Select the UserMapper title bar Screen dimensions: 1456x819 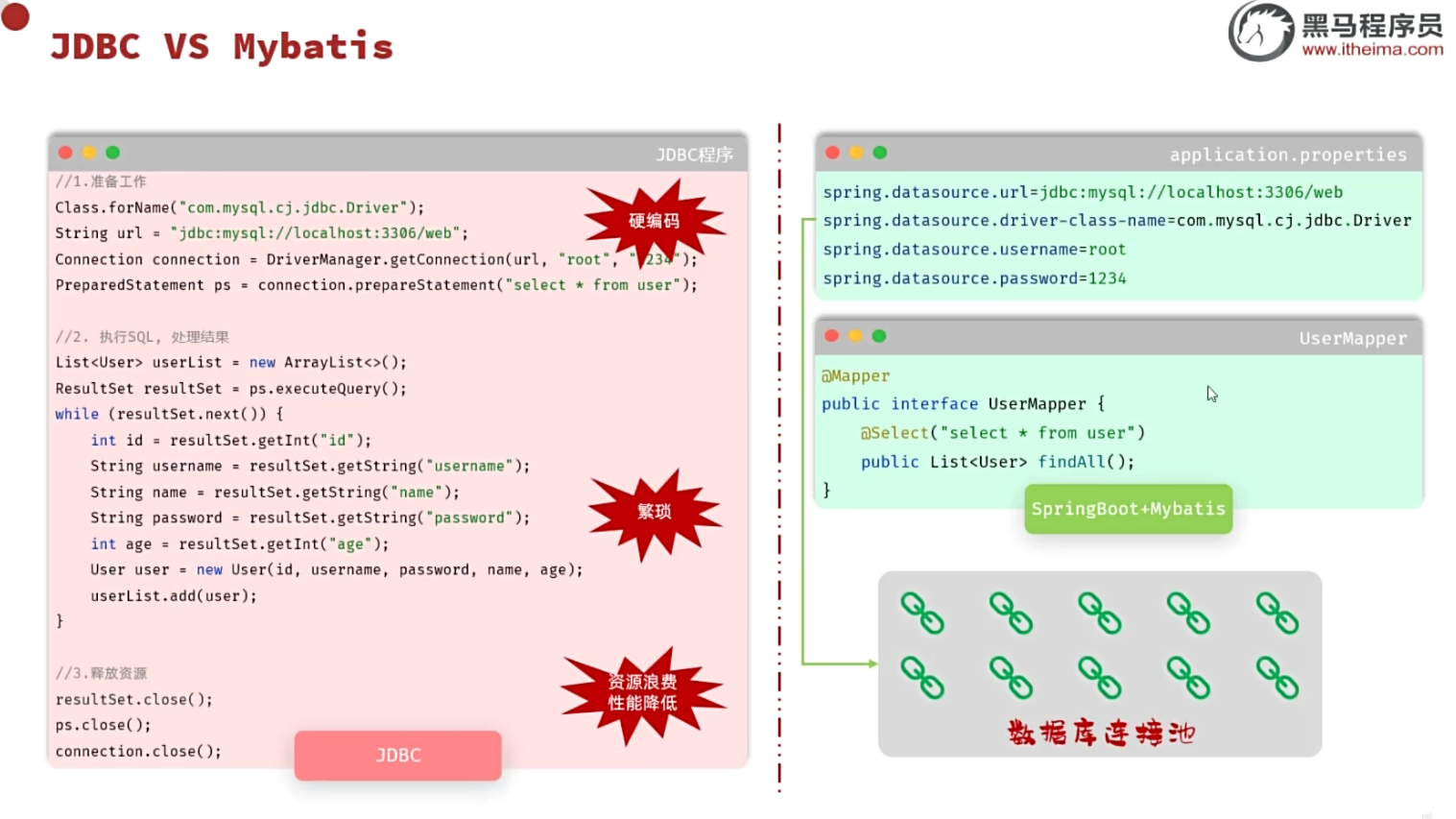pos(1354,337)
